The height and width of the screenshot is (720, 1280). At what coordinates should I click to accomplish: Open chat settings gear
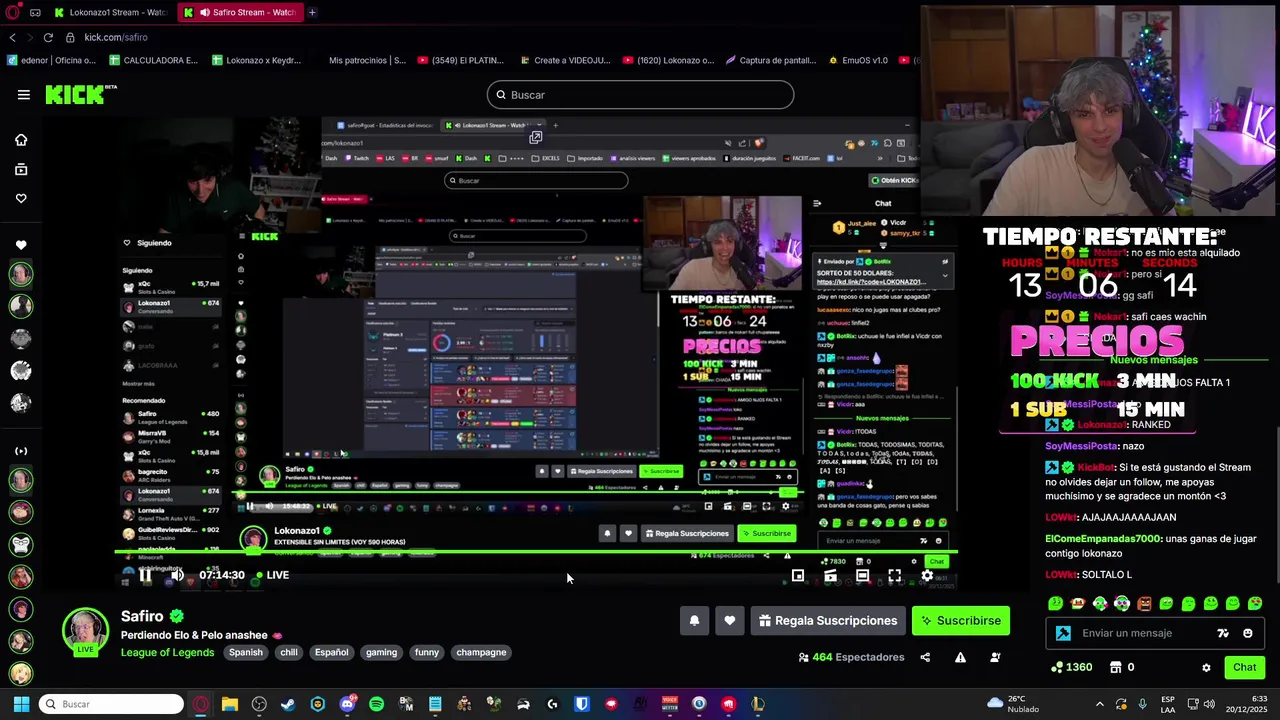click(1206, 668)
